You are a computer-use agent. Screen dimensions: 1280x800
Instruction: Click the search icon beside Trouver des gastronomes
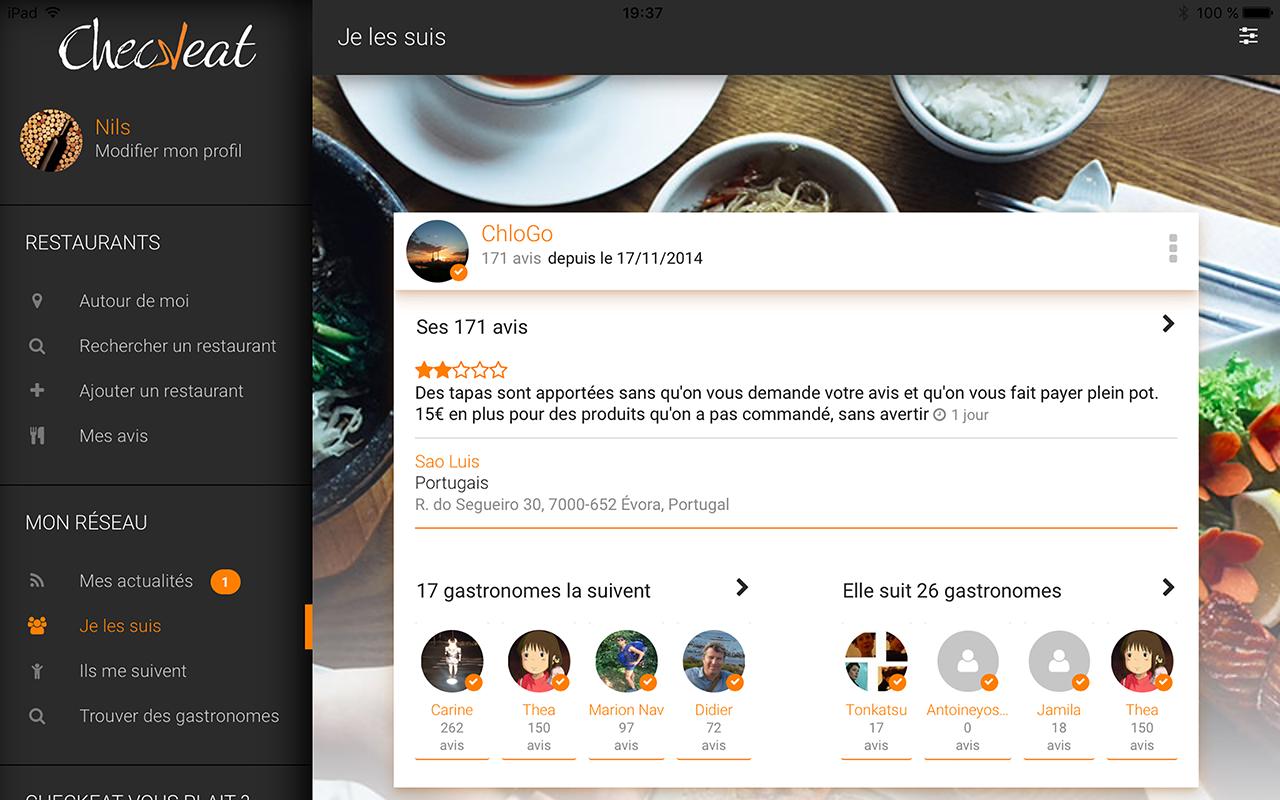tap(37, 716)
